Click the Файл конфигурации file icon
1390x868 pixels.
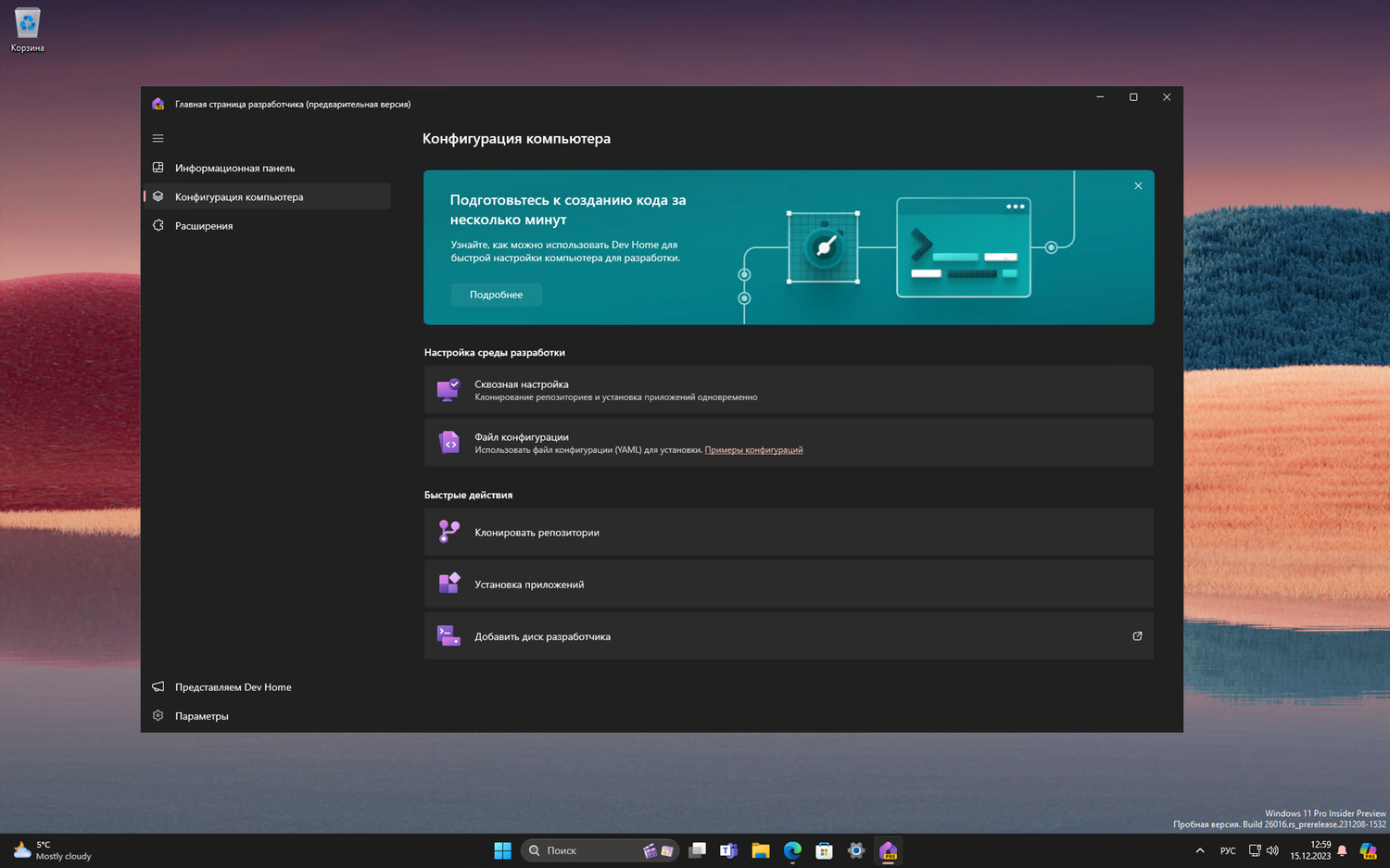[449, 442]
